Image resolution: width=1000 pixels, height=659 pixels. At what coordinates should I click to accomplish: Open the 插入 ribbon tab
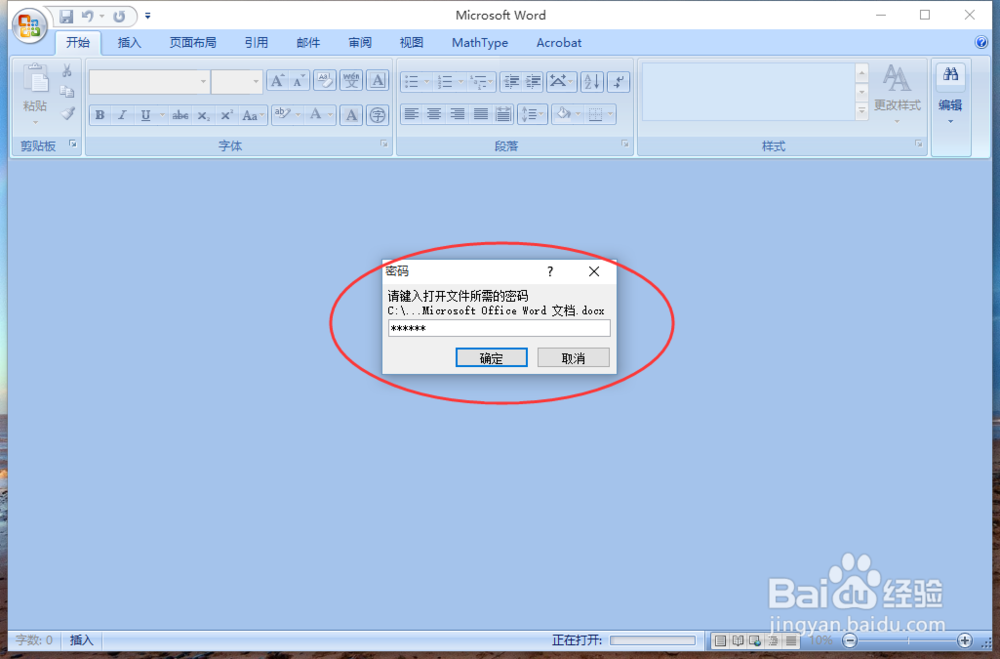(129, 43)
